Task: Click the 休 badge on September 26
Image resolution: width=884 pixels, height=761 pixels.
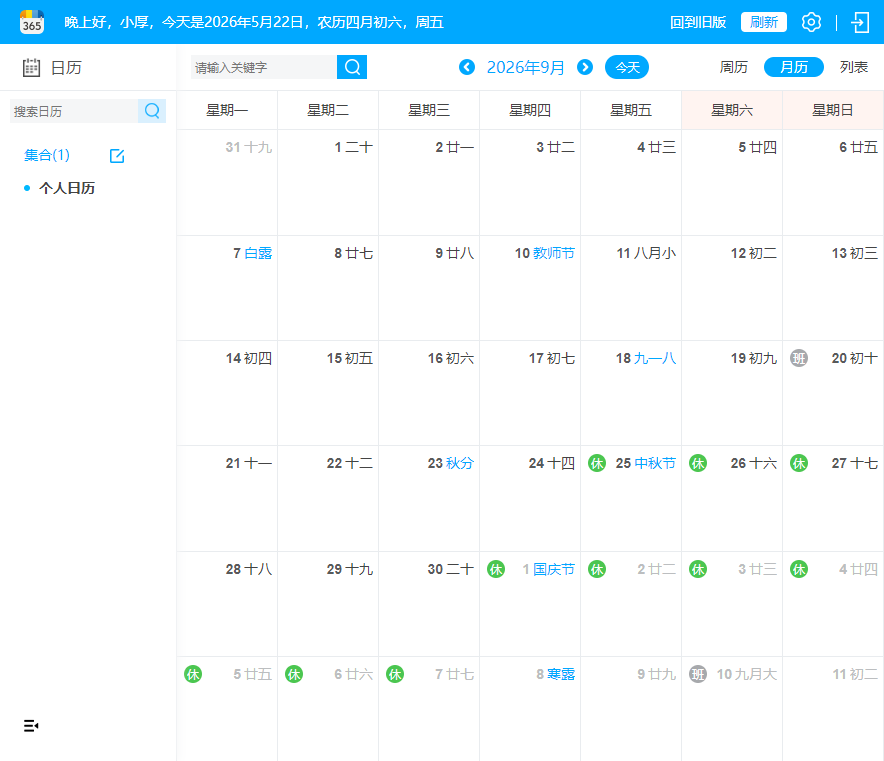Action: click(x=698, y=463)
